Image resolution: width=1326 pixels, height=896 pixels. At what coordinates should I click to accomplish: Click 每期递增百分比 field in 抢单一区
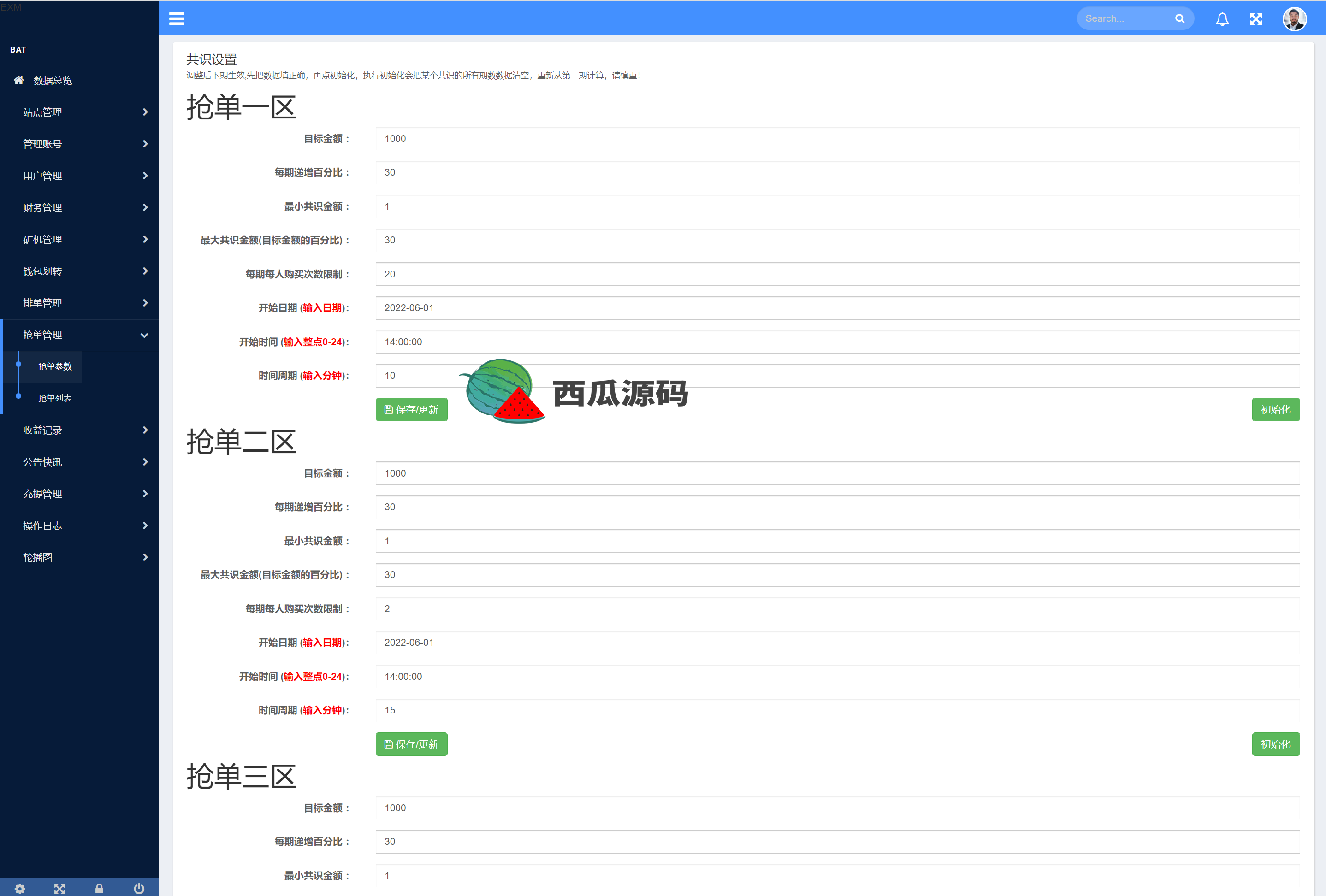point(837,172)
